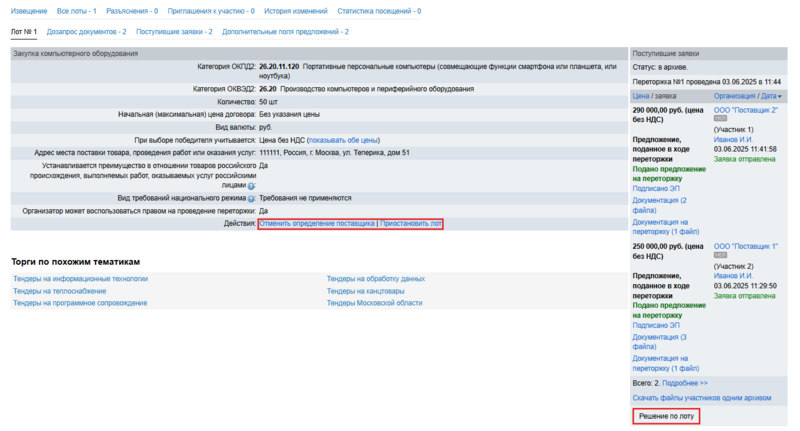The width and height of the screenshot is (800, 431).
Task: Sort bids by 'Цена' column link
Action: click(641, 96)
